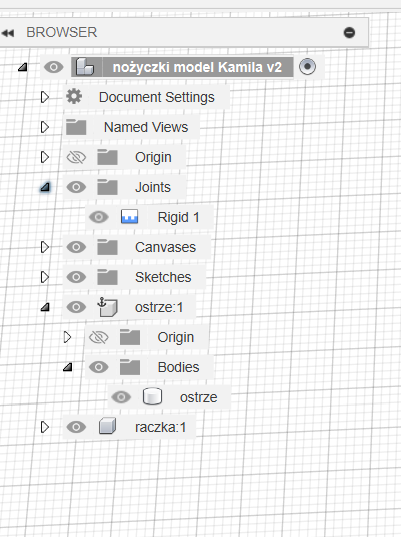The height and width of the screenshot is (537, 401).
Task: Click the Canvases folder icon
Action: (x=107, y=247)
